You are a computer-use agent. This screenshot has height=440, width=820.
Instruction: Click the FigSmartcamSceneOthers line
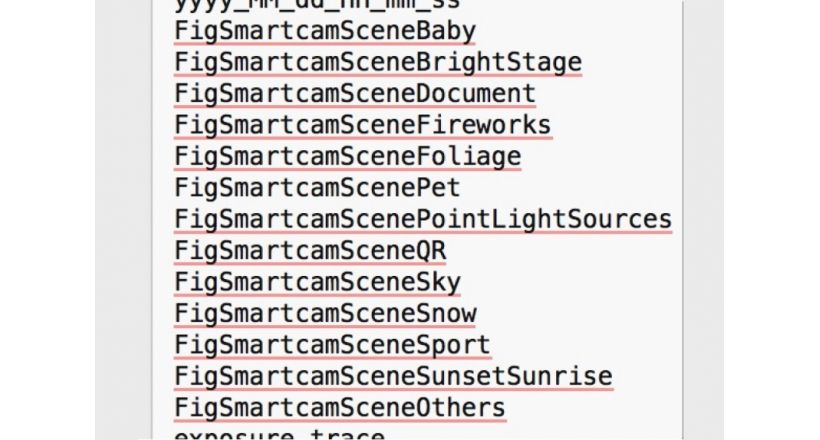340,408
